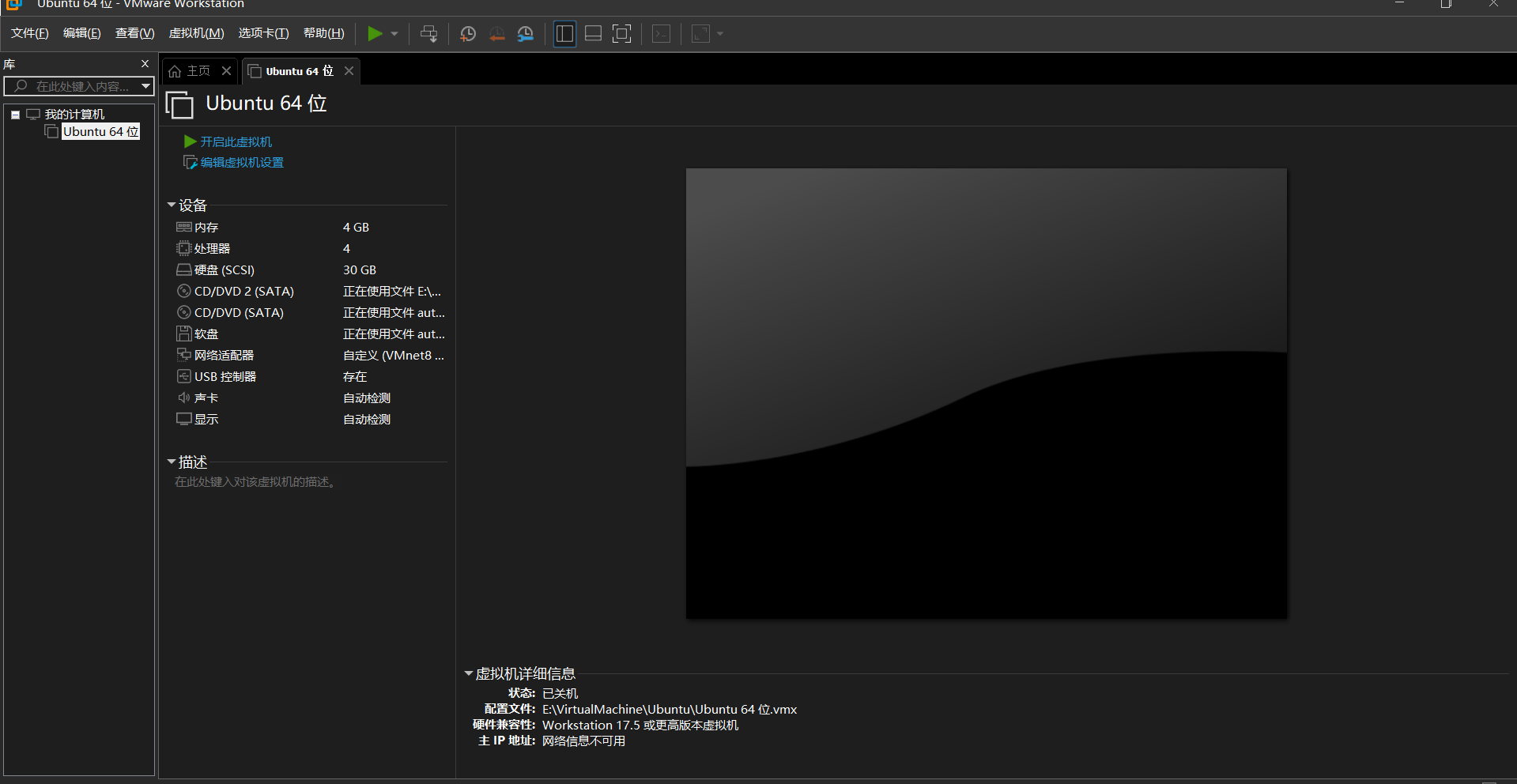Click the VM description text field
This screenshot has height=784, width=1517.
click(255, 482)
